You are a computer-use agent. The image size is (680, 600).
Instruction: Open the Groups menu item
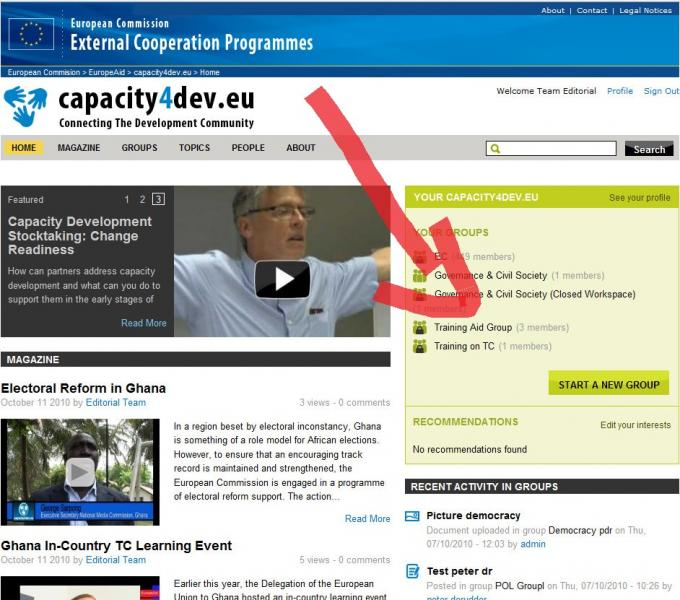pos(139,148)
